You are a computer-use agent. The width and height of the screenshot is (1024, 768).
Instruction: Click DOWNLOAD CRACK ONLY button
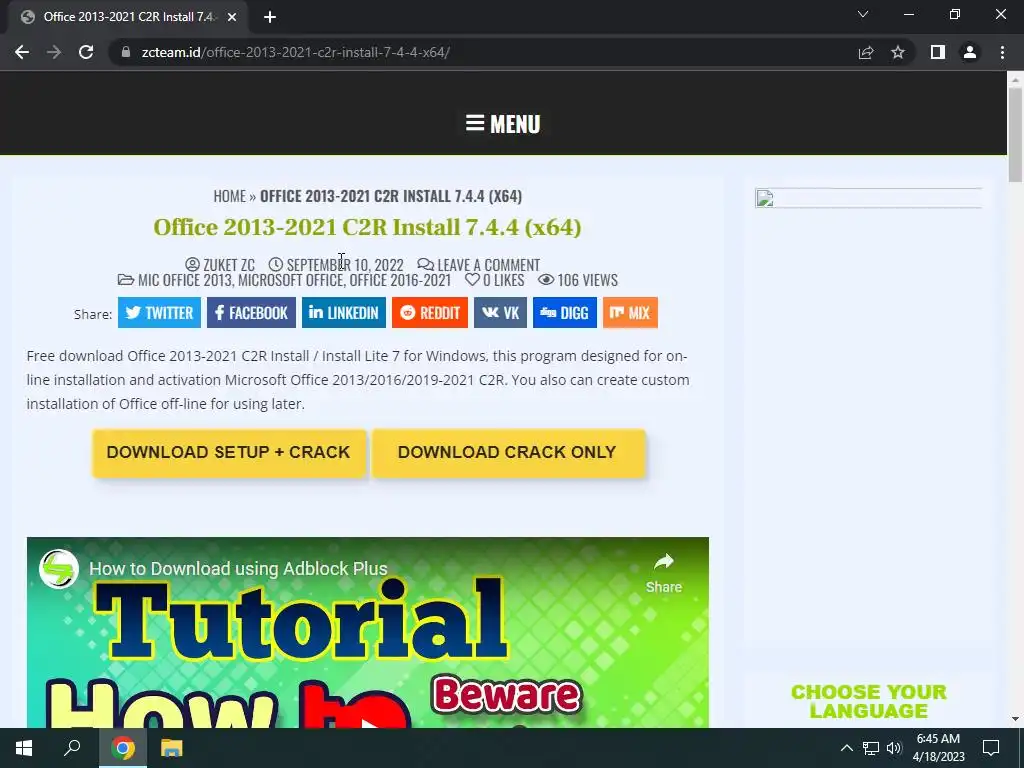(507, 453)
